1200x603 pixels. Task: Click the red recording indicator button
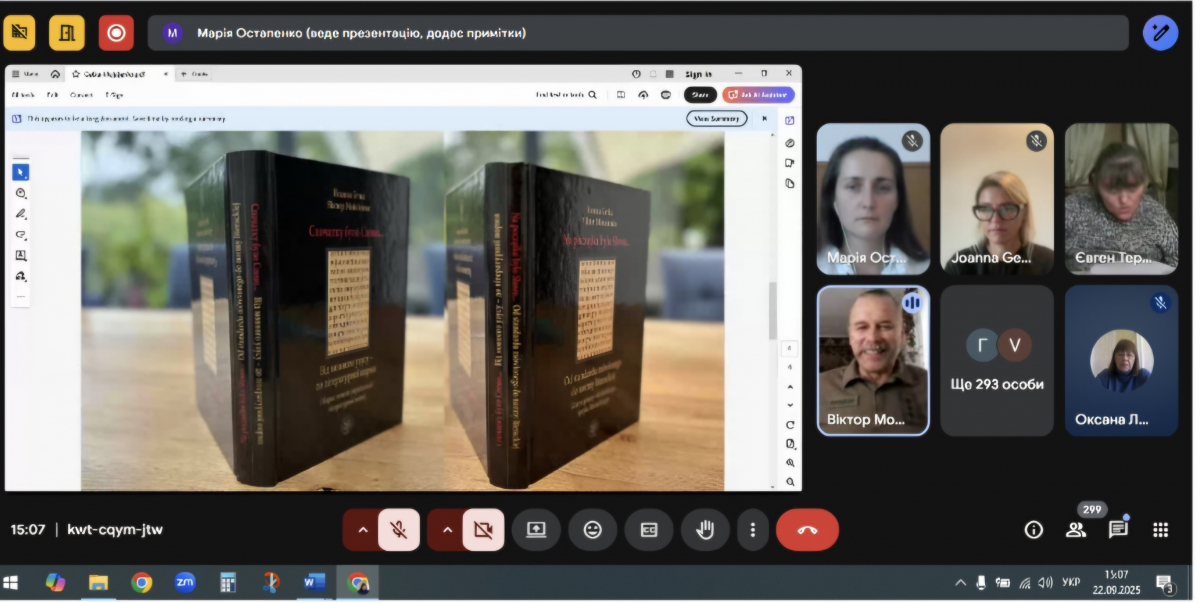(116, 33)
